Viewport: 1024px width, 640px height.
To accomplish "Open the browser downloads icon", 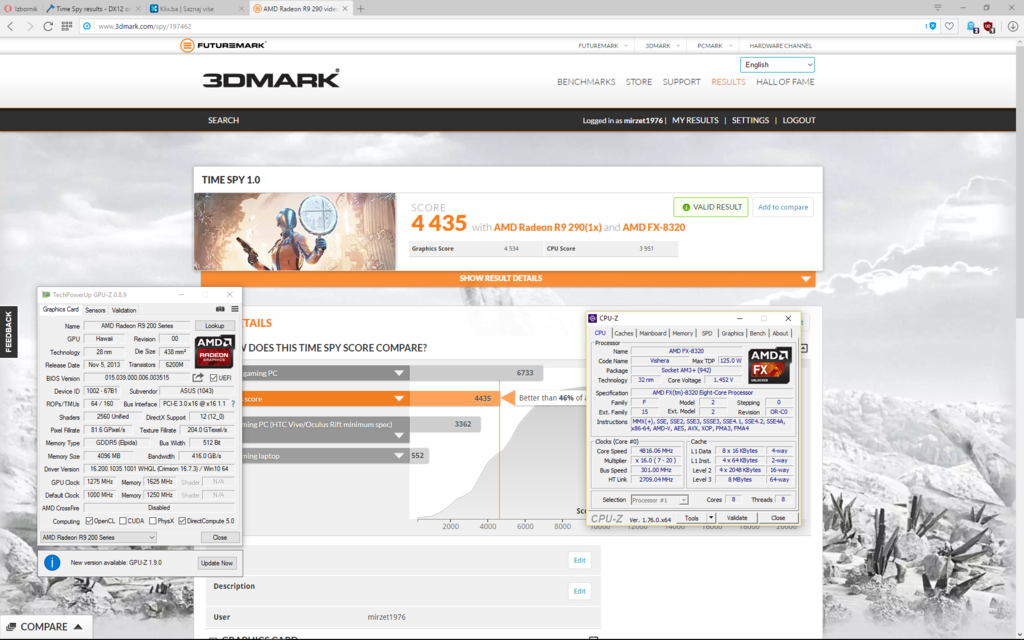I will (1013, 26).
